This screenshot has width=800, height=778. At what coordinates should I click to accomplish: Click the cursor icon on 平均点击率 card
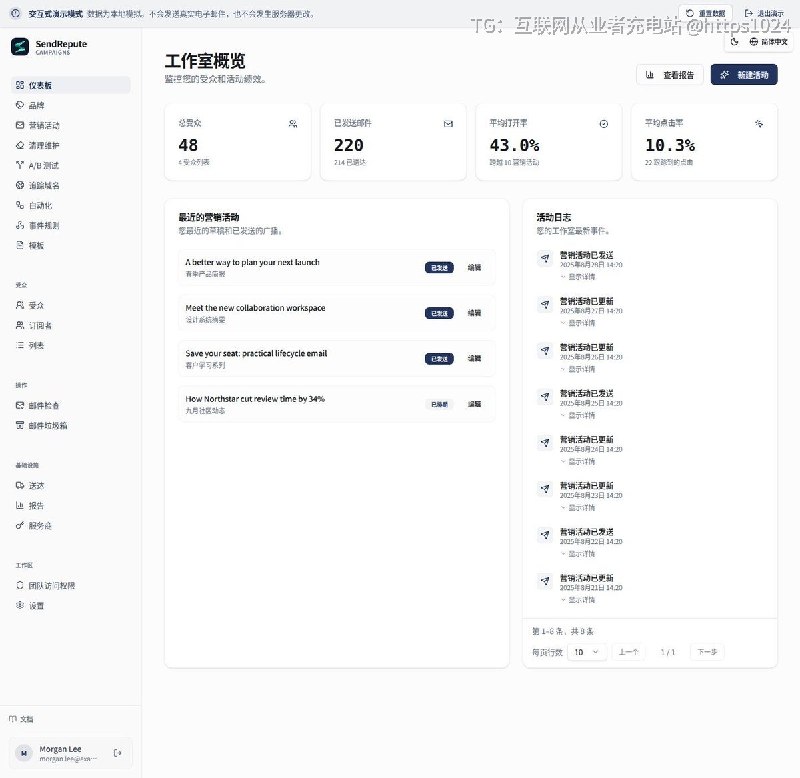click(x=759, y=123)
